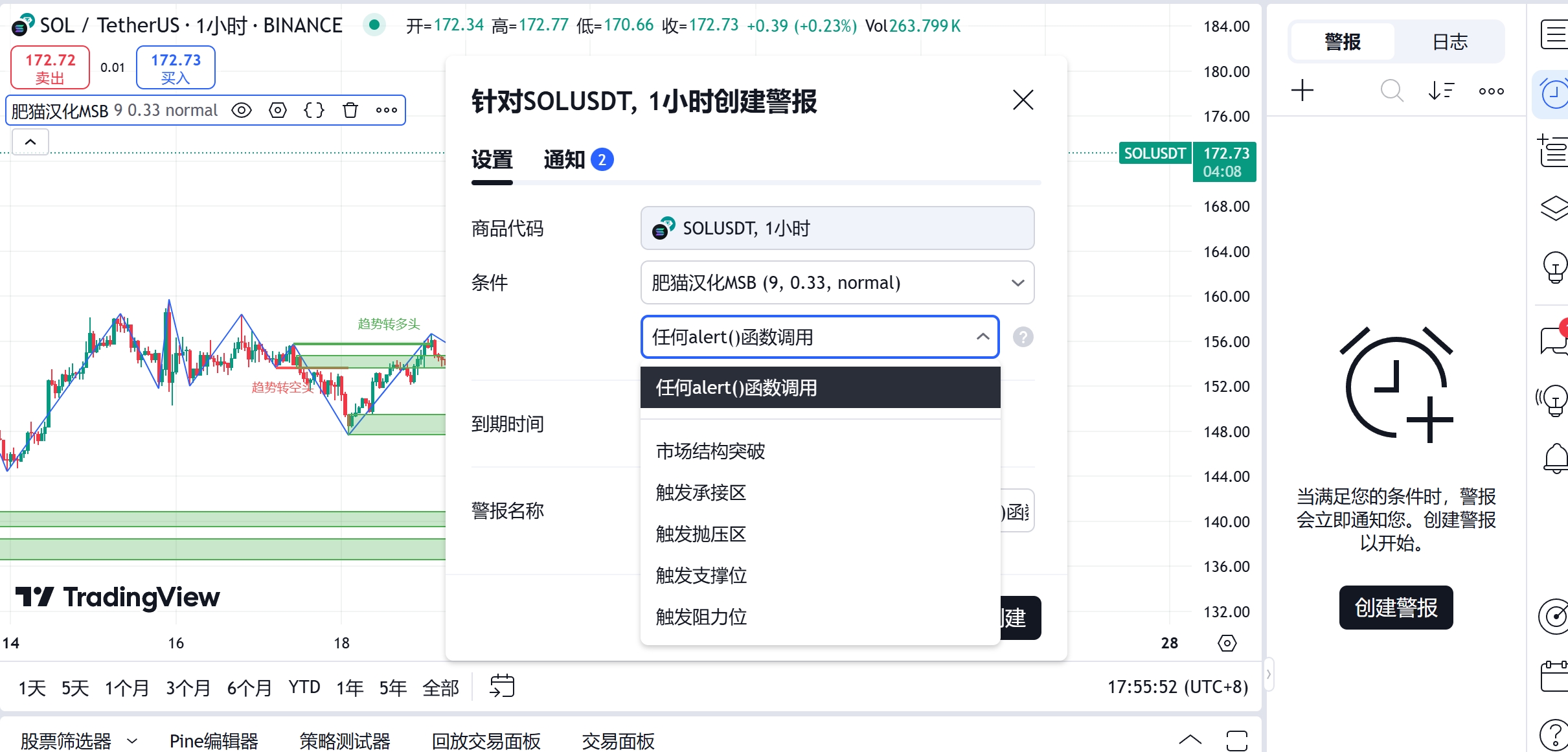
Task: Switch to 警报 tab in right panel
Action: click(x=1343, y=42)
